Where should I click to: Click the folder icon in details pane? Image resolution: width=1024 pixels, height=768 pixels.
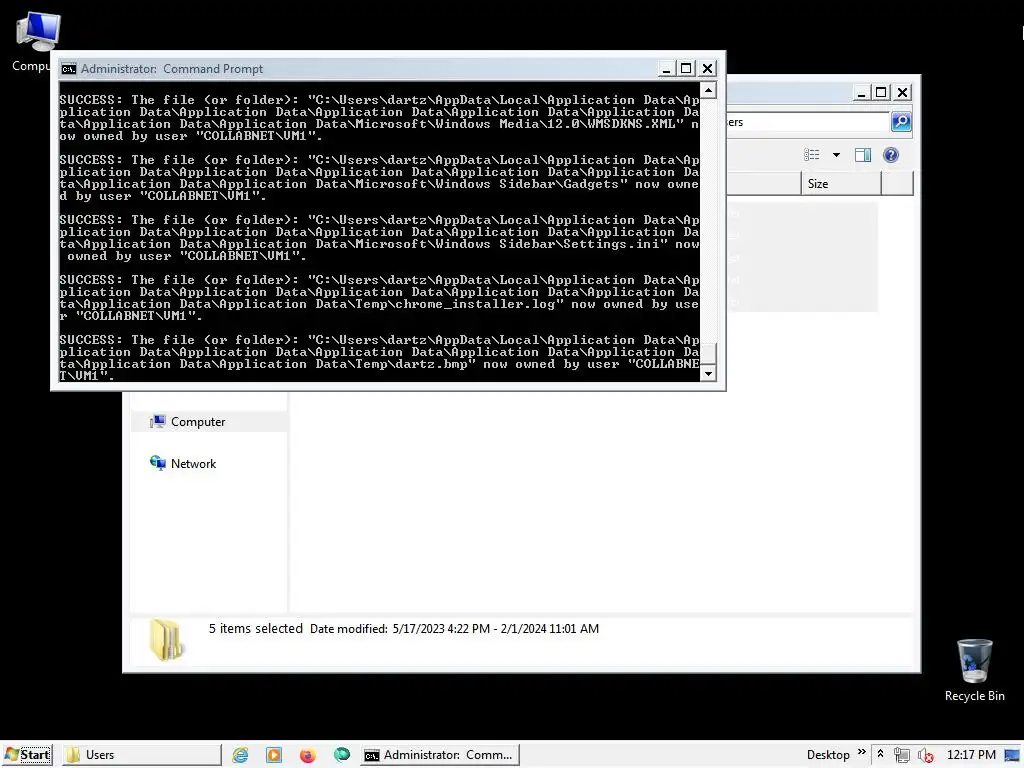point(167,640)
